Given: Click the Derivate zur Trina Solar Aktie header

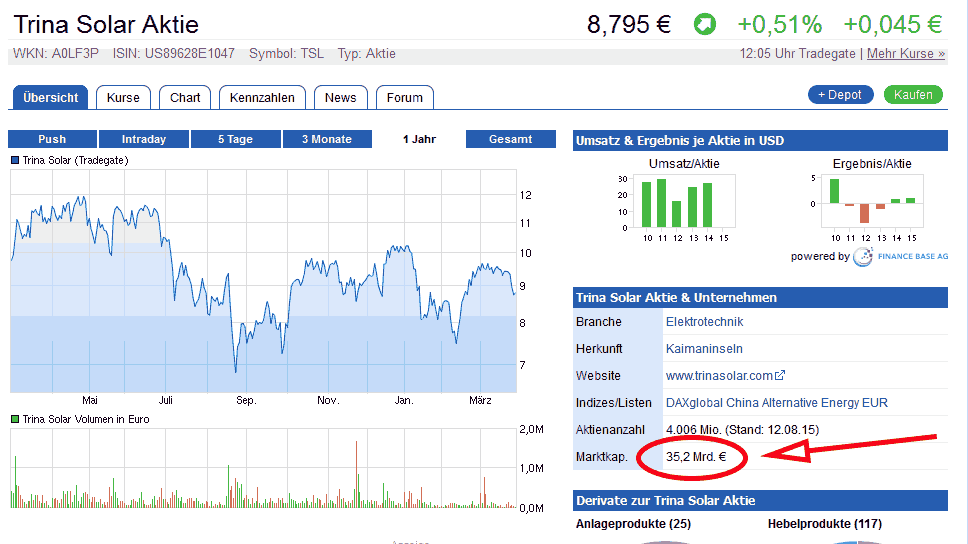Looking at the screenshot, I should tap(761, 501).
